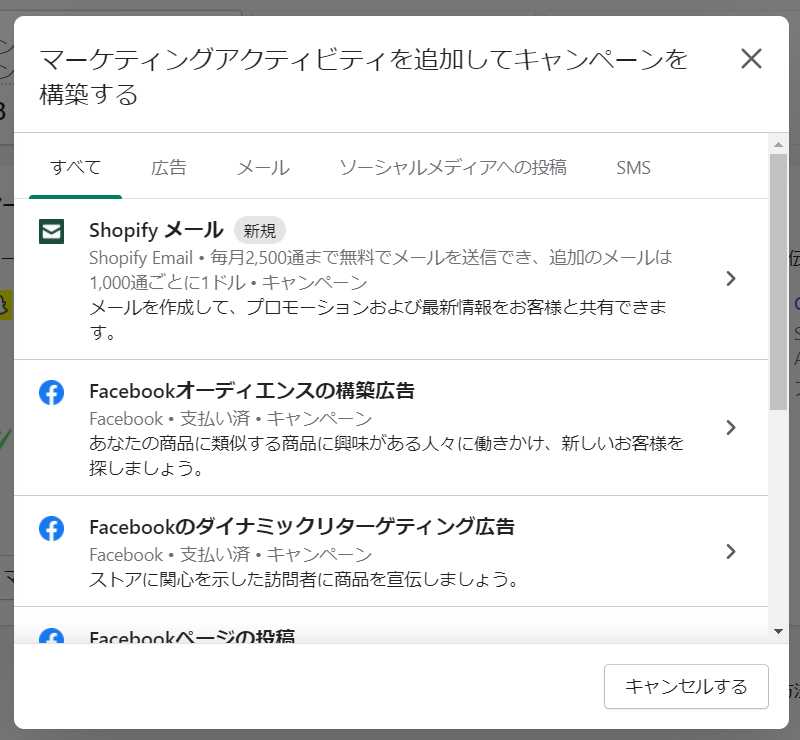800x740 pixels.
Task: Click the scrollbar up arrow
Action: tap(779, 145)
